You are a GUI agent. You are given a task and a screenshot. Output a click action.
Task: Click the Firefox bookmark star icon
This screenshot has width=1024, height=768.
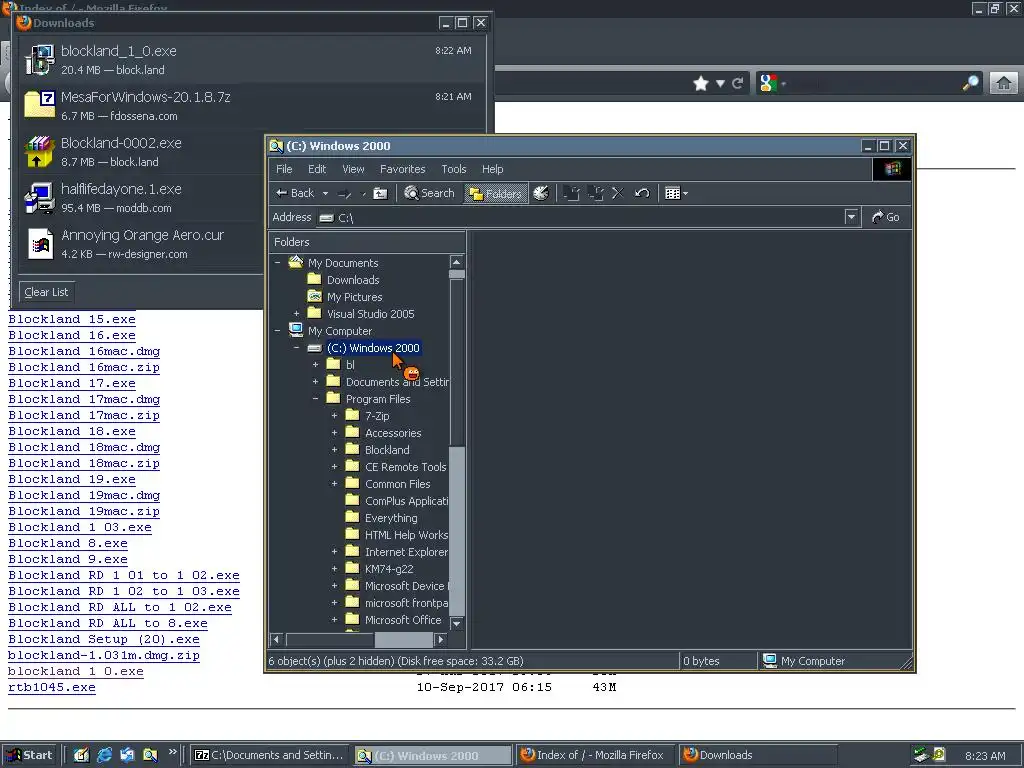pyautogui.click(x=701, y=83)
